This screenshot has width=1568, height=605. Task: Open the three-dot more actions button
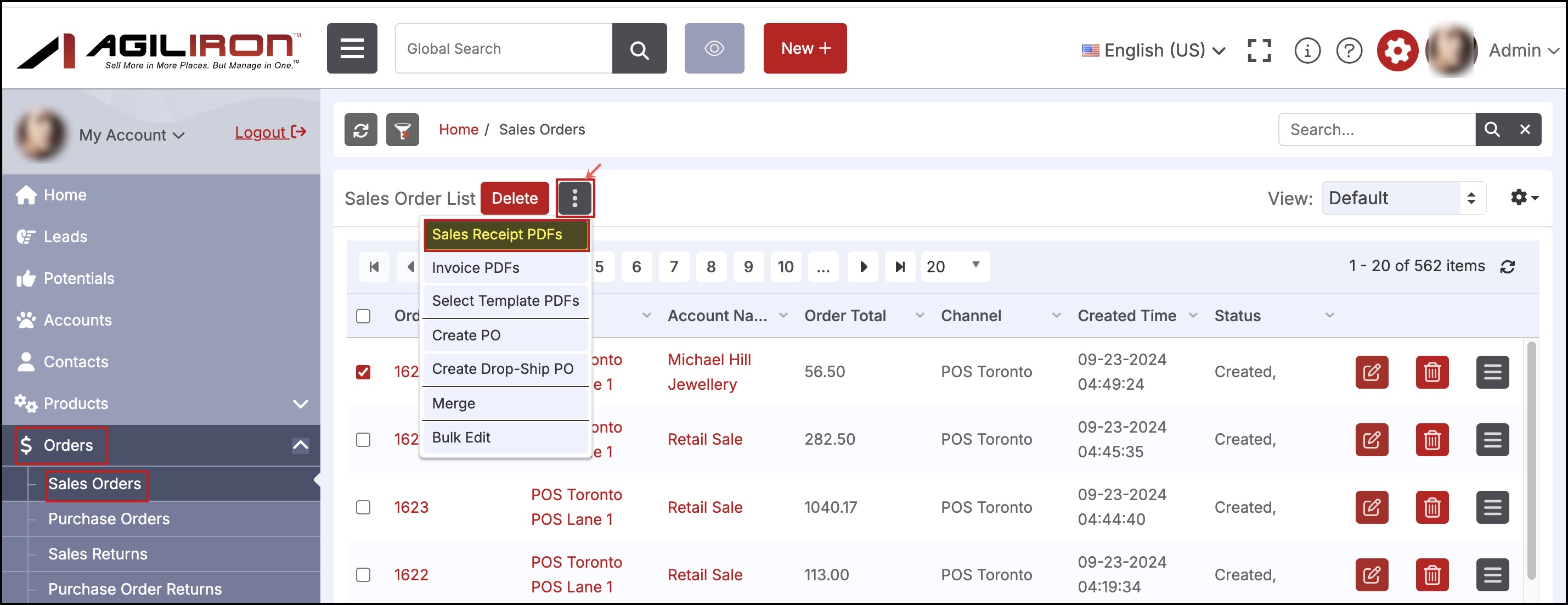click(574, 198)
